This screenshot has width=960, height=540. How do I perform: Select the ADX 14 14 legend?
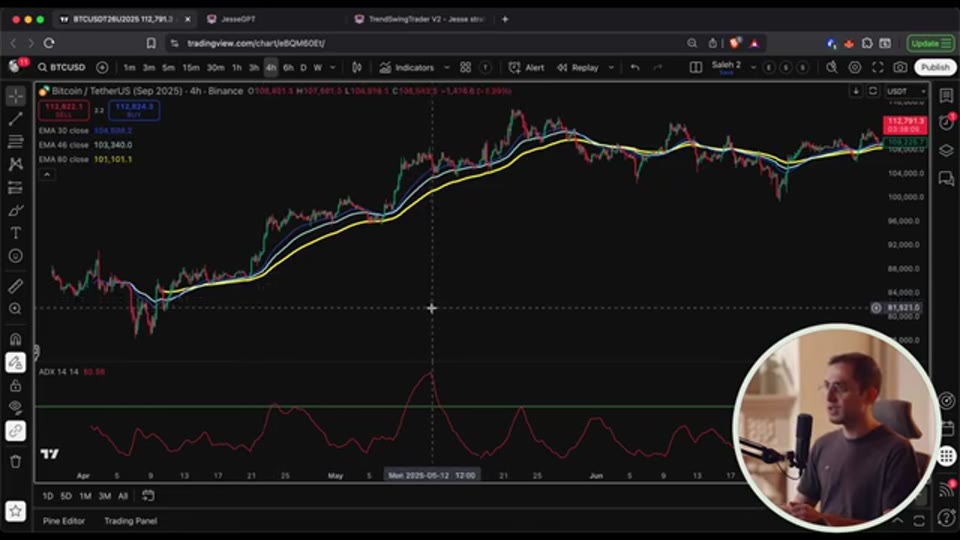click(x=58, y=372)
